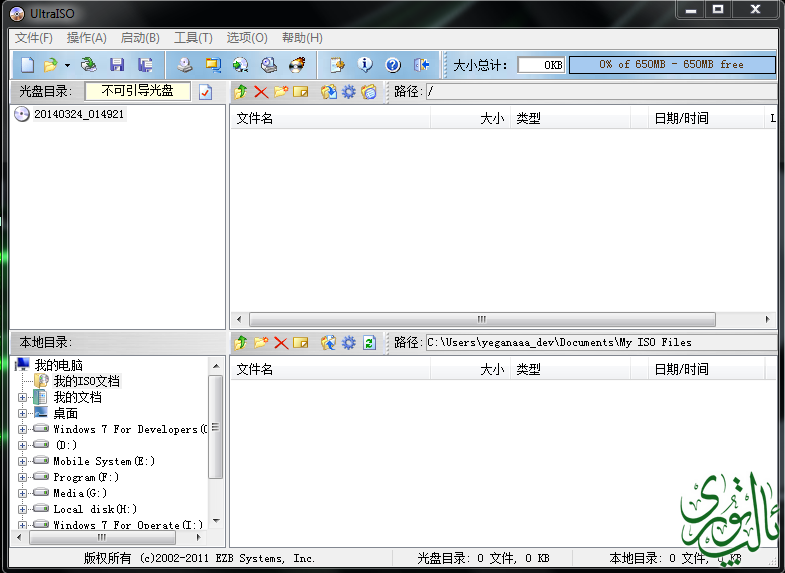Click the red X delete in 本地目录 toolbar
785x573 pixels.
tap(281, 342)
